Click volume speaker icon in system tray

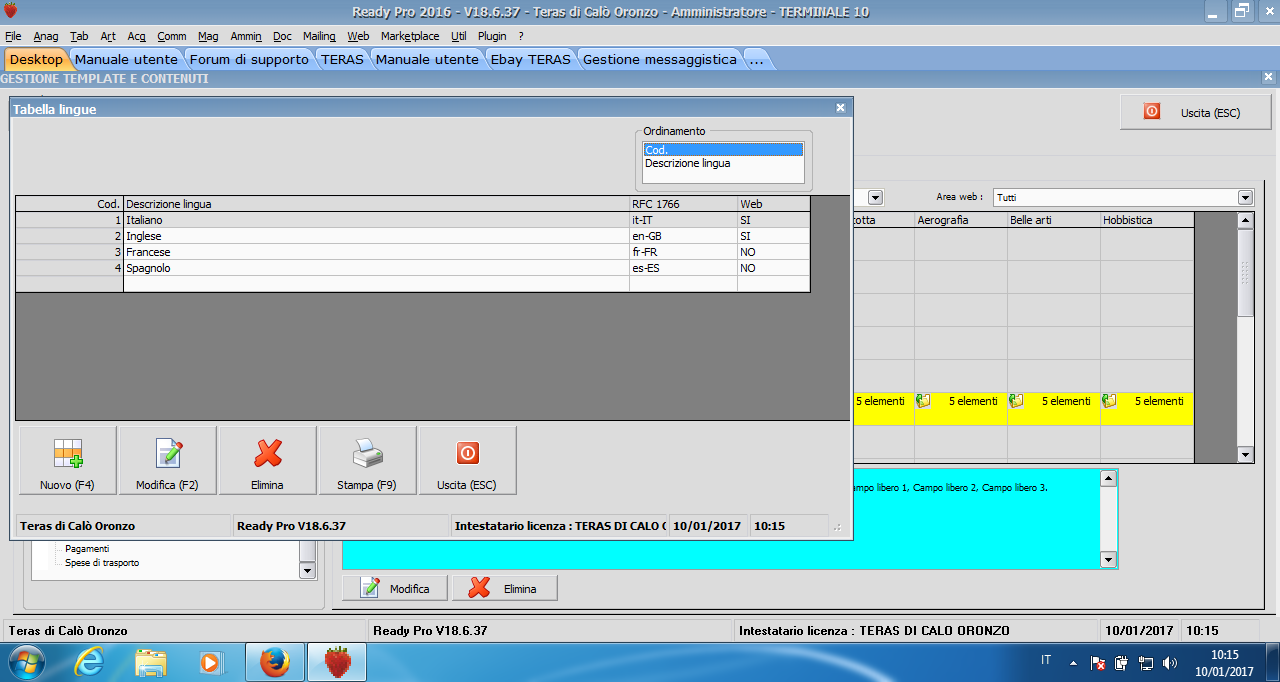pos(1171,662)
